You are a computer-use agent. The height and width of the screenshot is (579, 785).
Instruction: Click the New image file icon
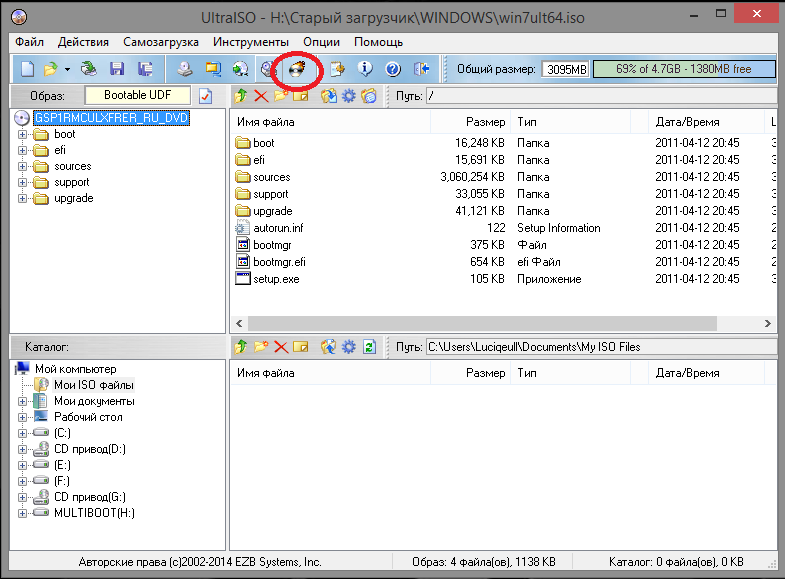pyautogui.click(x=27, y=69)
